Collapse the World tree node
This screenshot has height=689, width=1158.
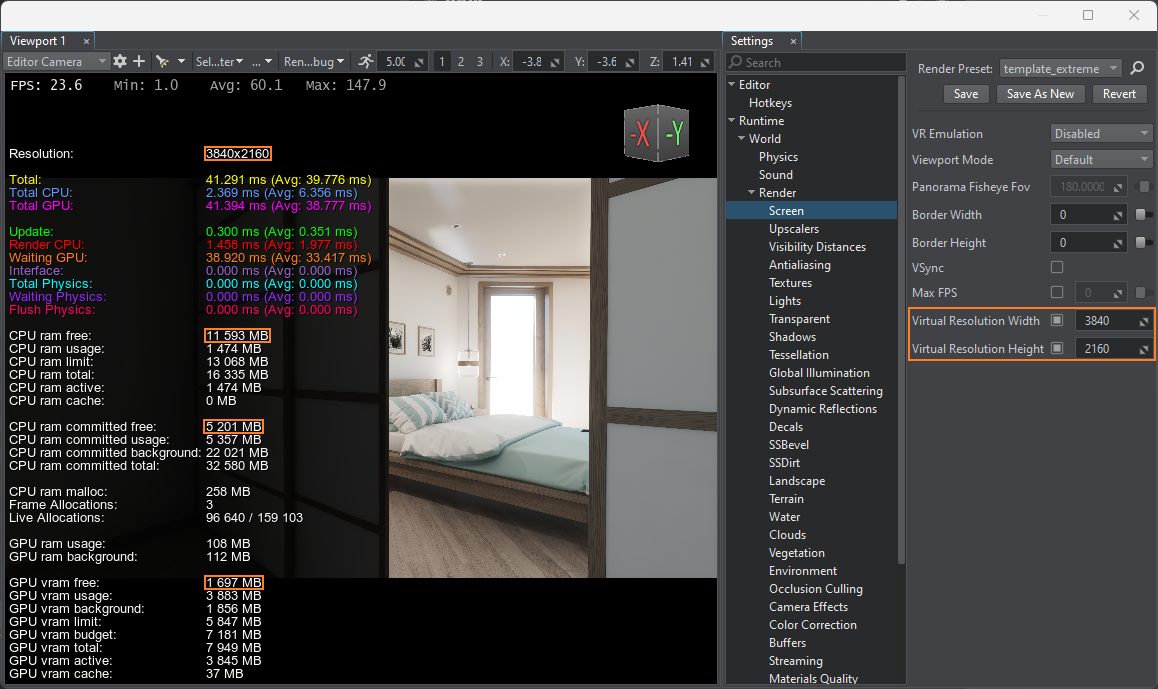point(741,138)
